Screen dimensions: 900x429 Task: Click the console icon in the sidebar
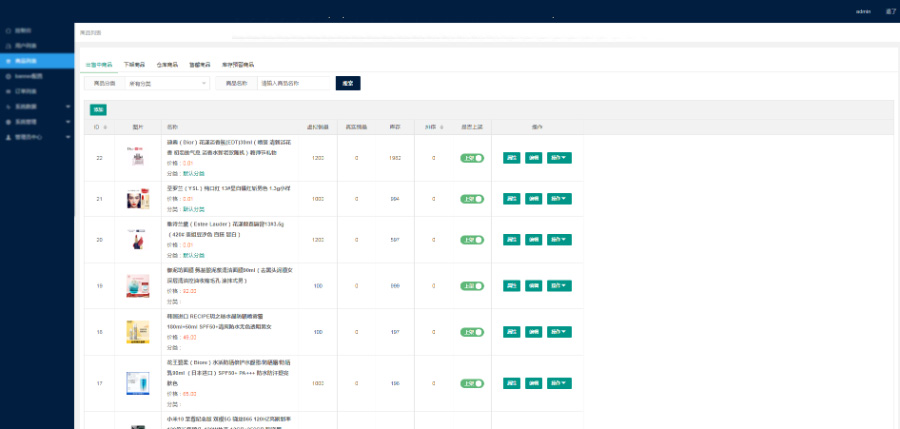tap(8, 32)
